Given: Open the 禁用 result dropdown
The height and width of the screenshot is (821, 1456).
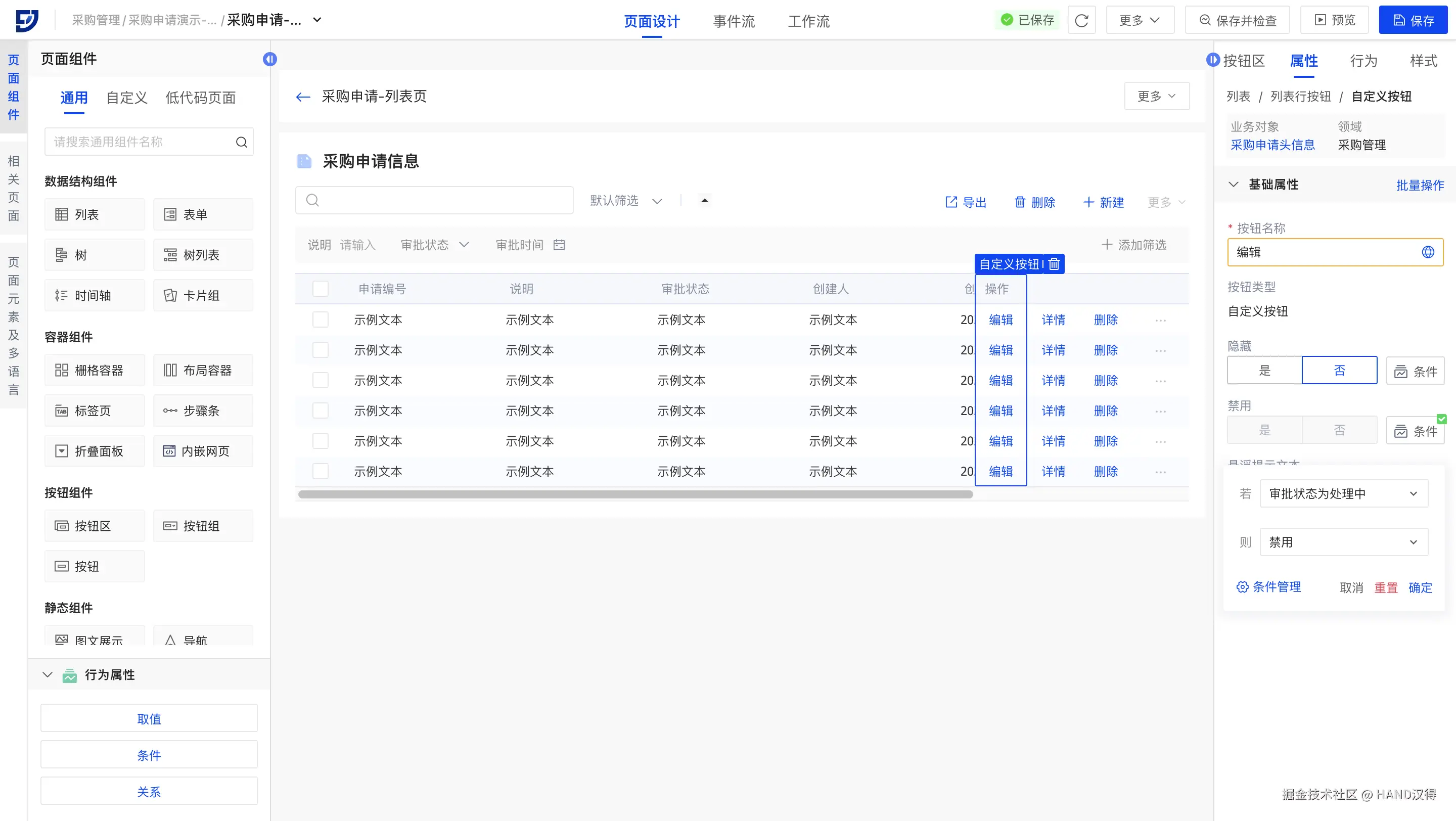Looking at the screenshot, I should [x=1344, y=542].
